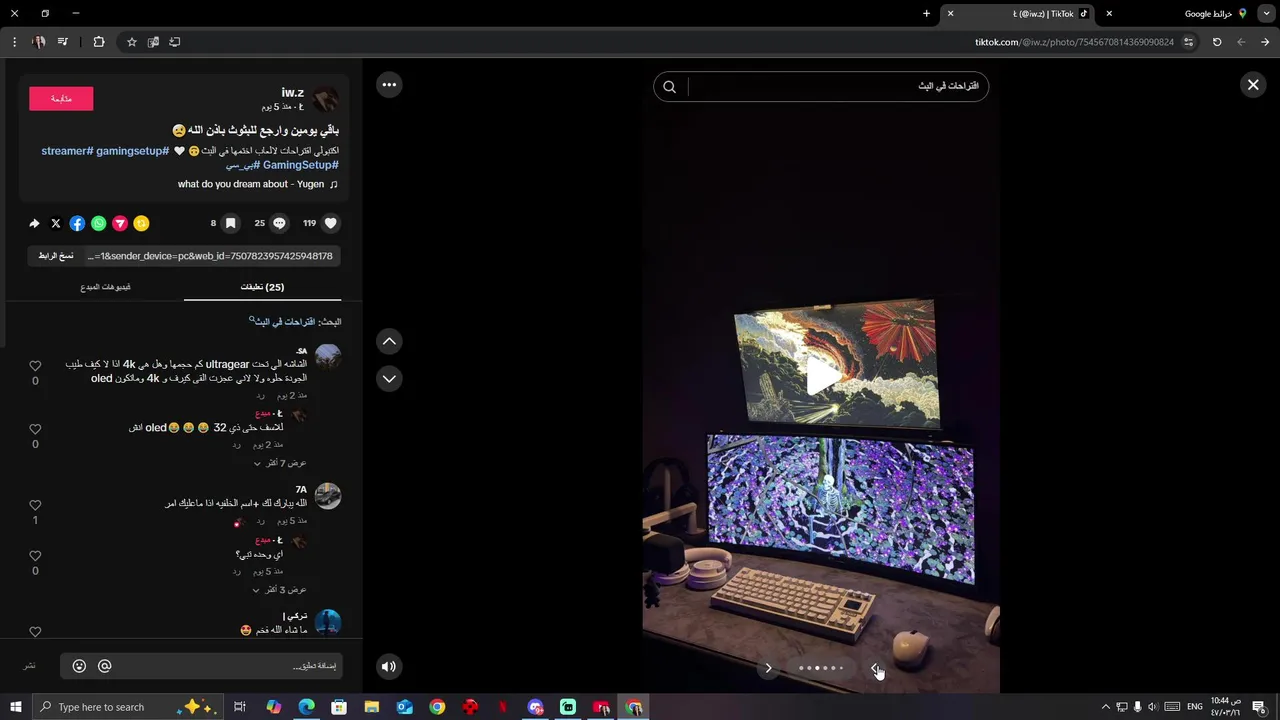Open Chrome profile avatar
The image size is (1280, 720).
pos(39,42)
